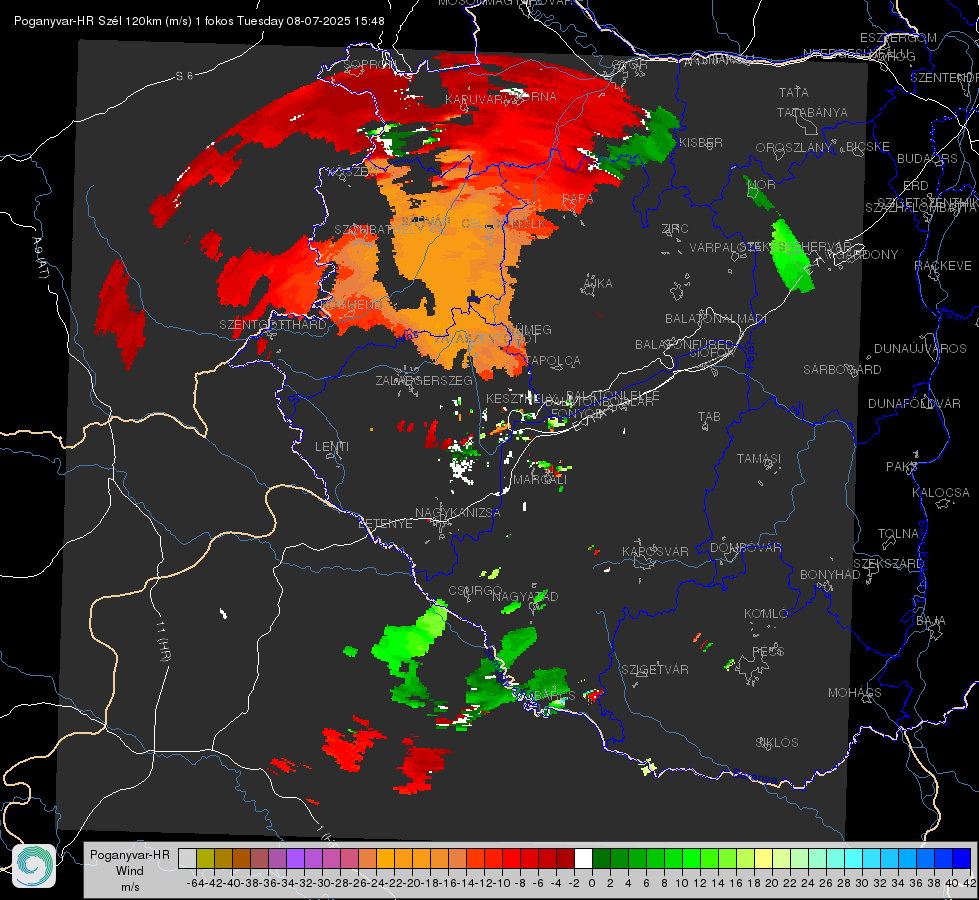Click the PECS city label
Viewport: 979px width, 900px height.
click(x=768, y=651)
